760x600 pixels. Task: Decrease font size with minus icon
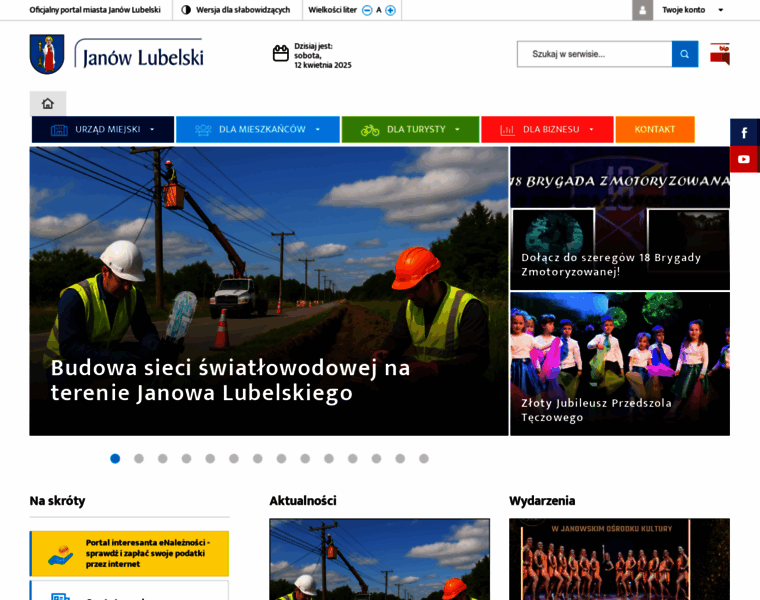point(367,10)
